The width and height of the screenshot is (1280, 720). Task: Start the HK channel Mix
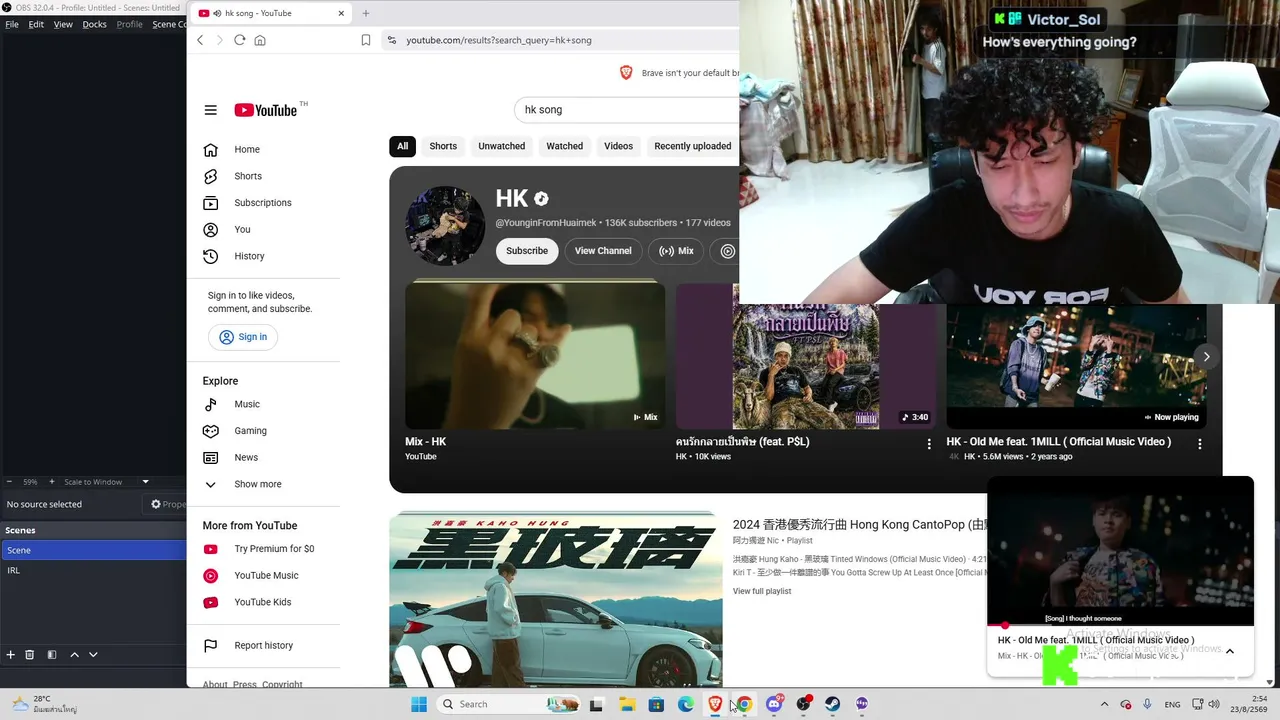pos(676,251)
